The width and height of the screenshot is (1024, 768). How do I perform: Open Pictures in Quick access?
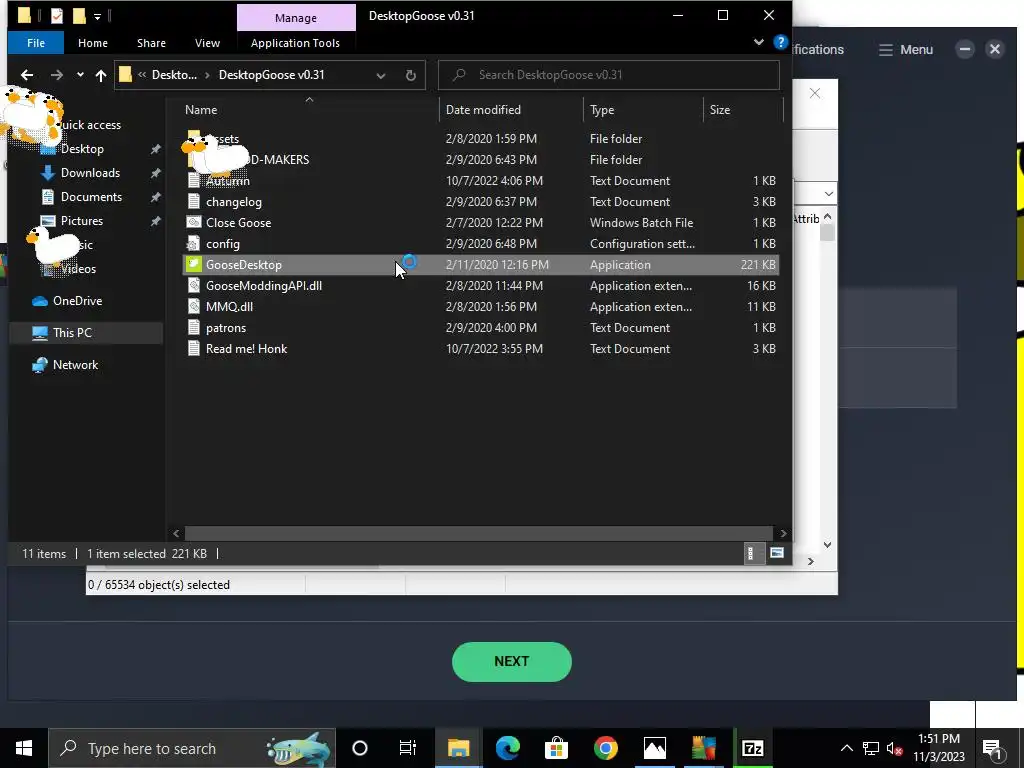coord(82,221)
